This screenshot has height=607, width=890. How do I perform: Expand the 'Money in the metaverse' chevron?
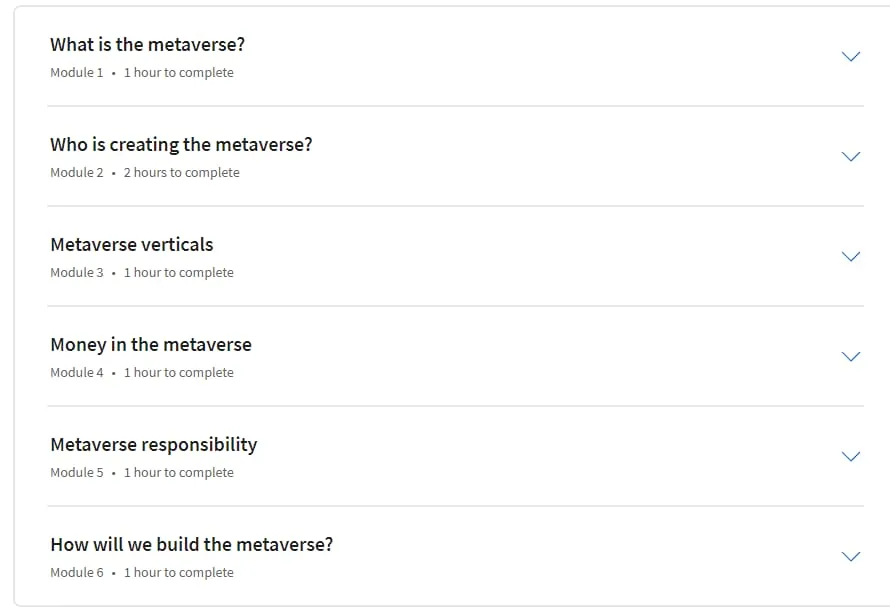pos(850,356)
